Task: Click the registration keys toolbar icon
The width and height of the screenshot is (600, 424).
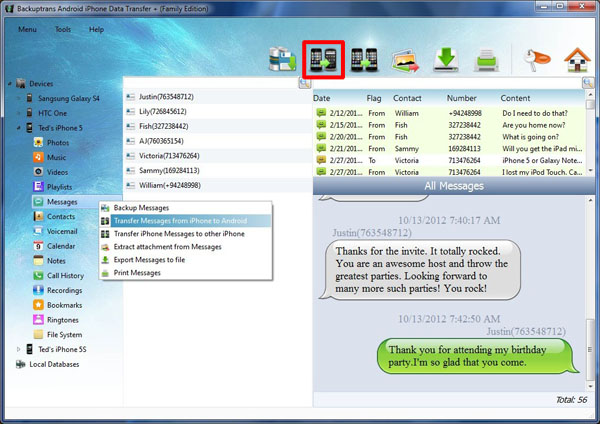Action: coord(536,60)
